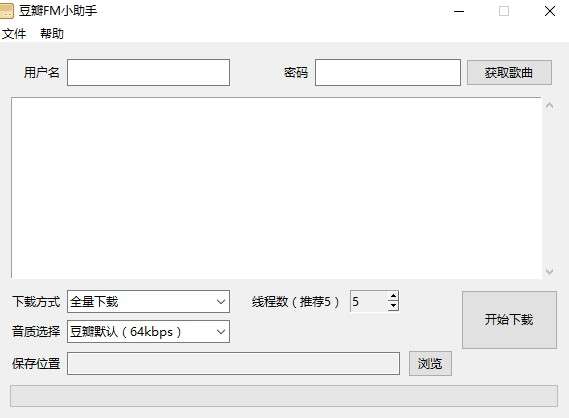Click inside the song list text area

277,188
